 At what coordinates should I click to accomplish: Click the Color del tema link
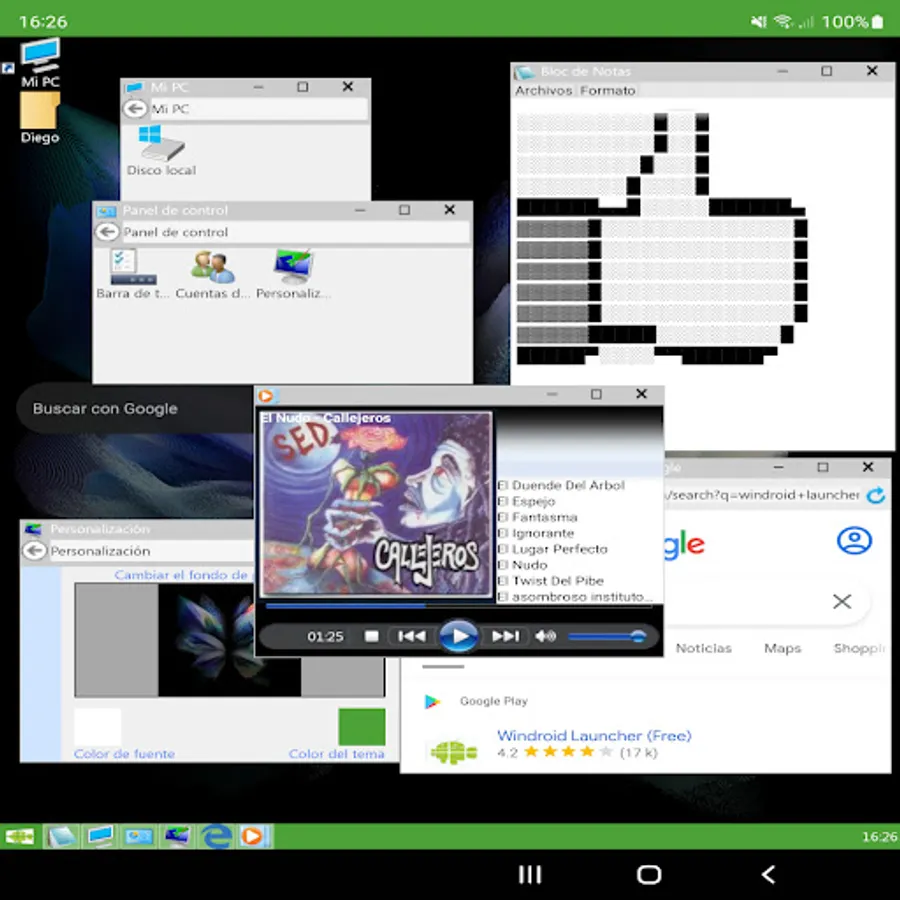coord(336,754)
